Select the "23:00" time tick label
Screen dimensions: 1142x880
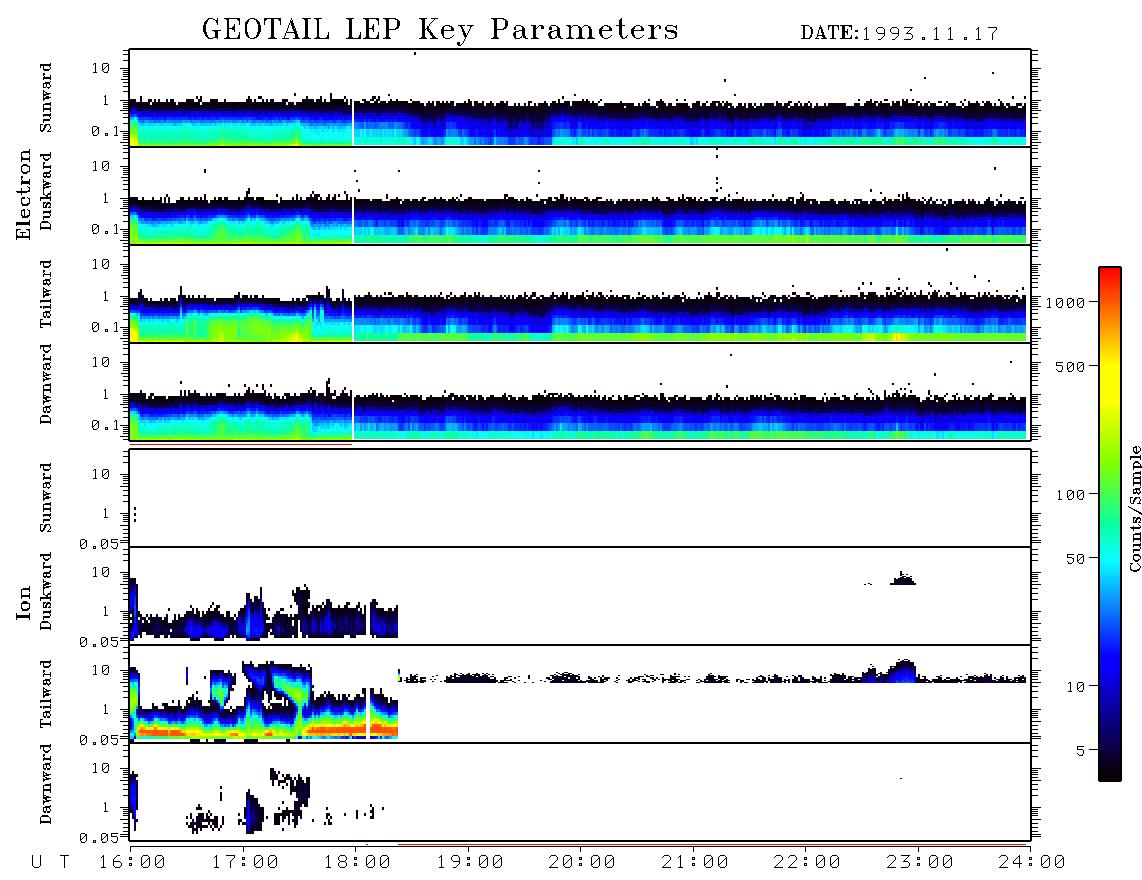(920, 863)
